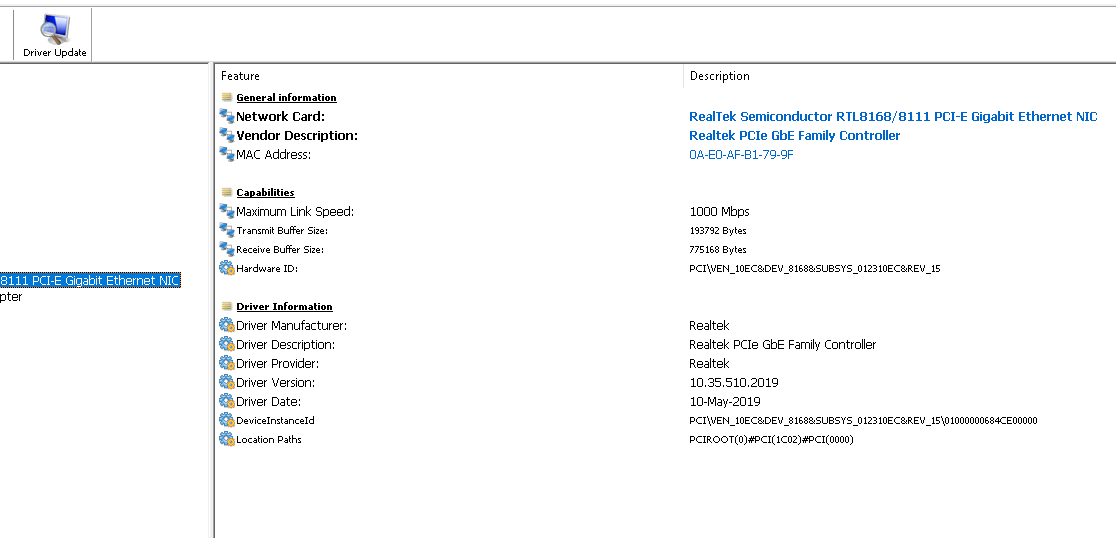This screenshot has height=538, width=1116.
Task: Click the Location Paths gear icon
Action: point(227,440)
